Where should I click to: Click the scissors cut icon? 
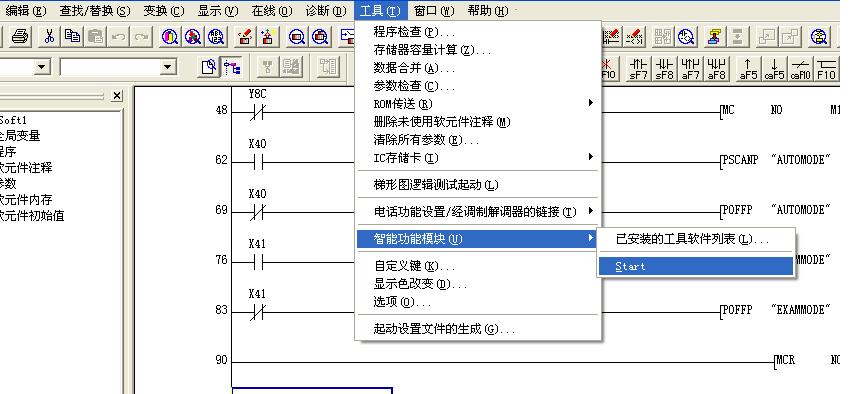tap(49, 36)
